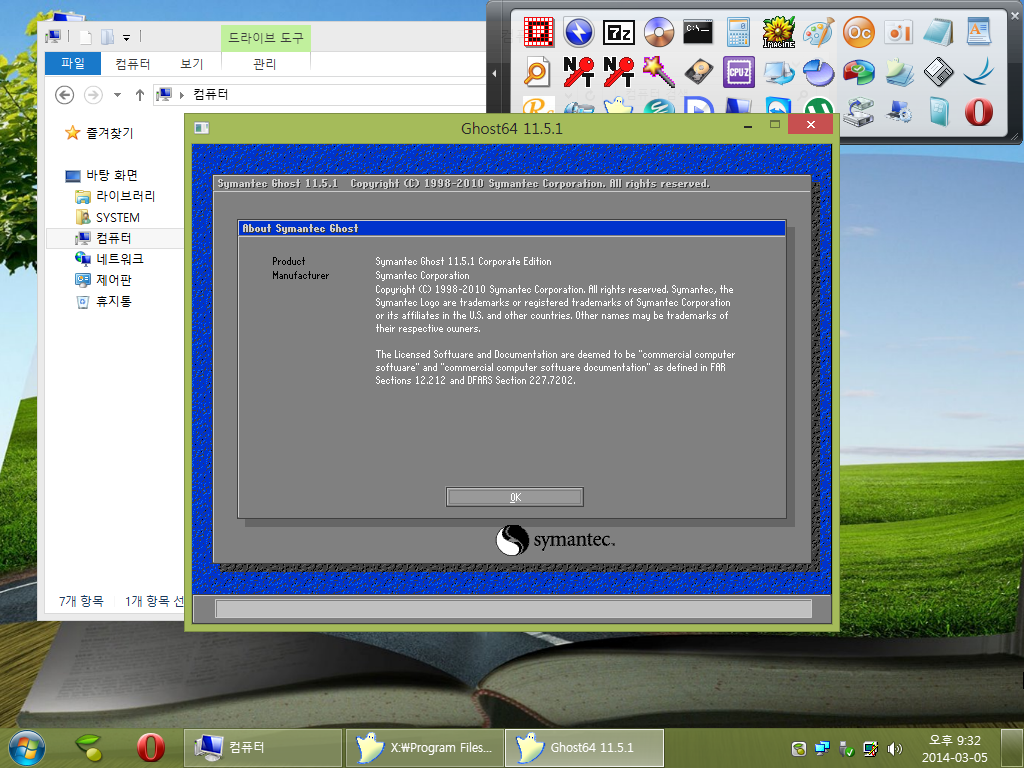Open 7-Zip from the launcher

click(x=618, y=32)
